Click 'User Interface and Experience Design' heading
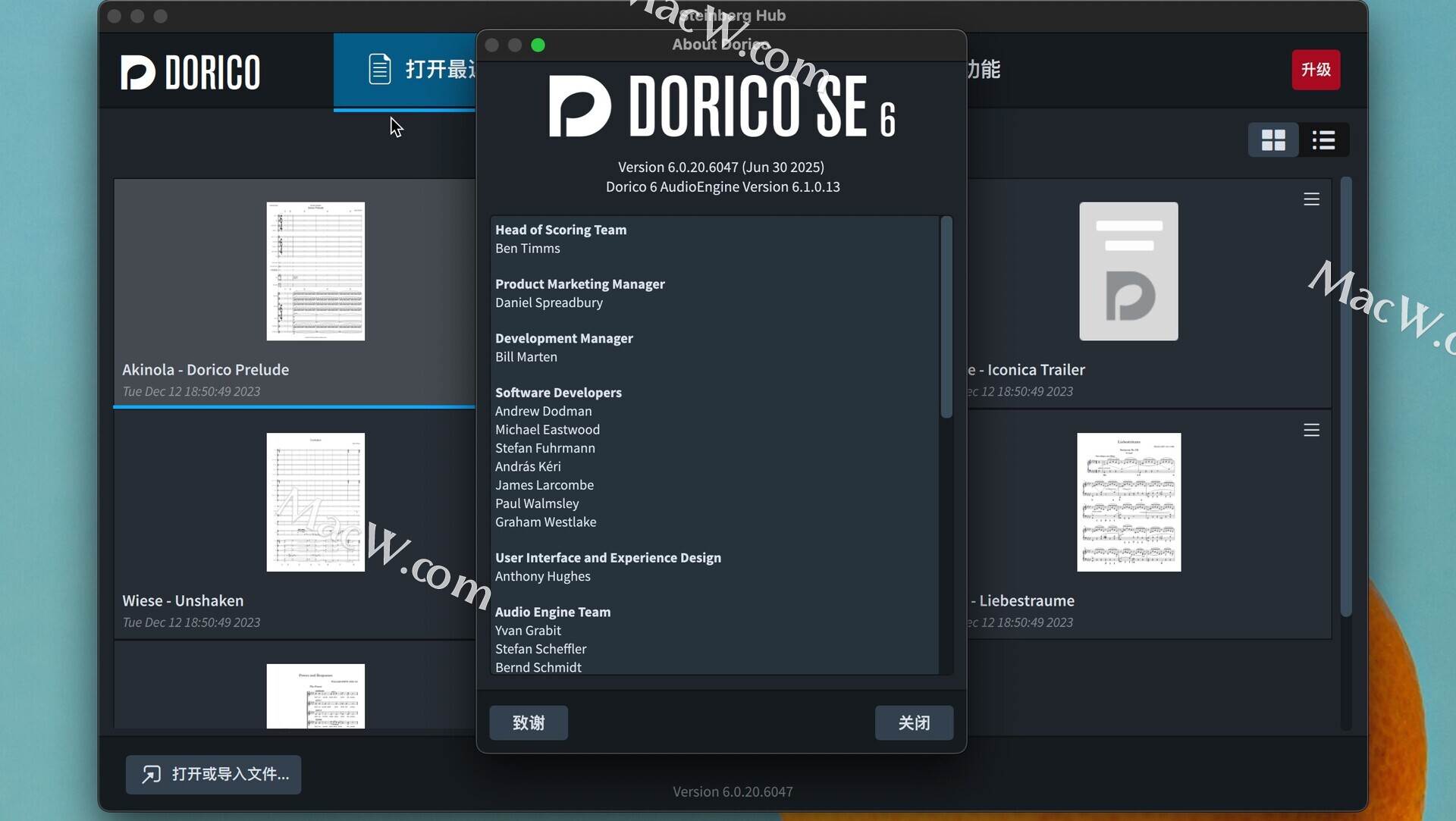 (x=608, y=558)
